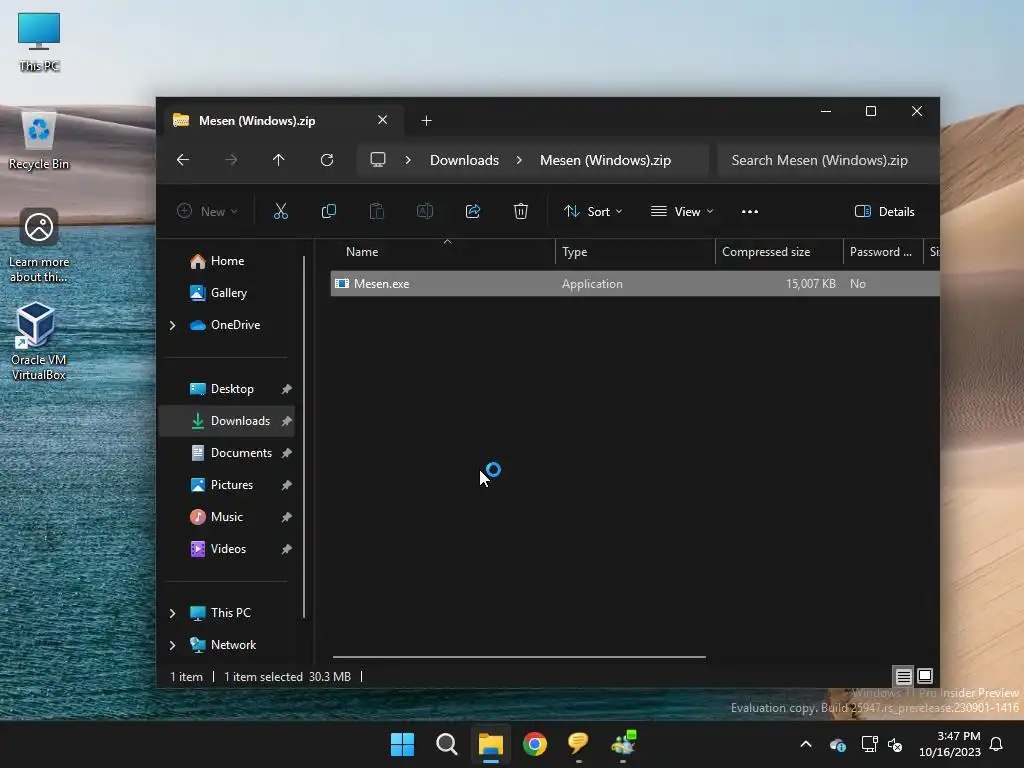1024x768 pixels.
Task: Click Downloads breadcrumb in address bar
Action: point(464,160)
